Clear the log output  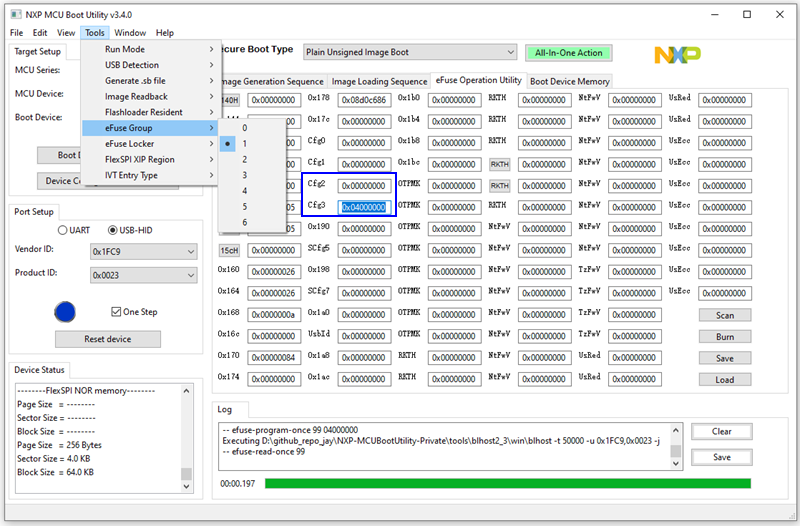(721, 432)
